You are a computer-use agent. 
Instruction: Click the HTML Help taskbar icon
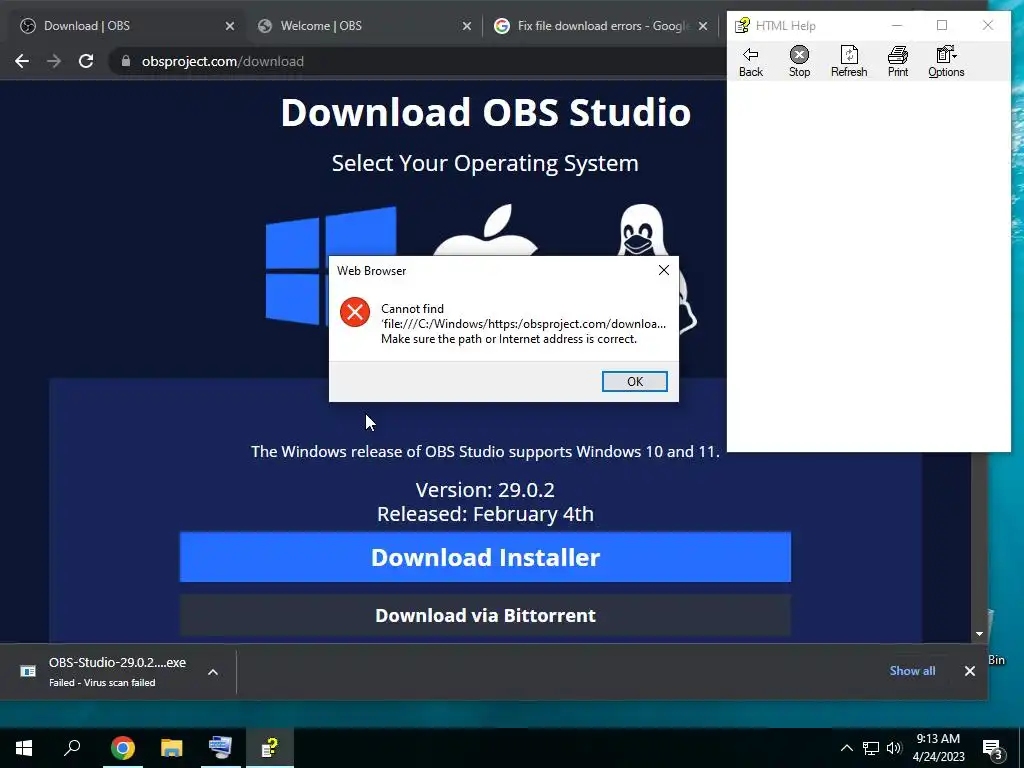point(270,748)
